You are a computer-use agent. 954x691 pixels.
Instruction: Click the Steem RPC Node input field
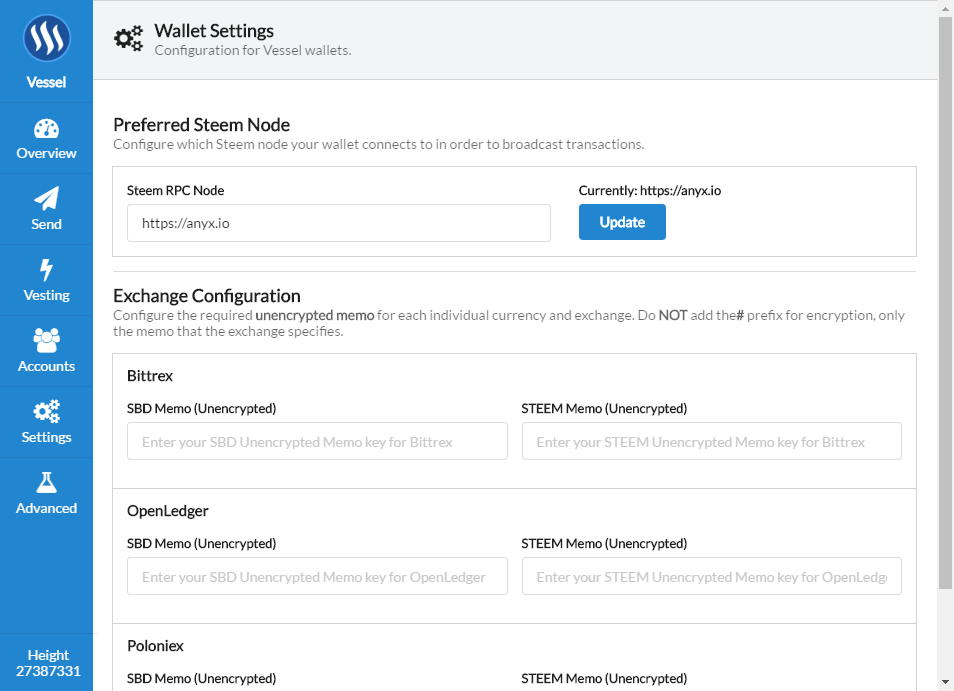point(338,223)
